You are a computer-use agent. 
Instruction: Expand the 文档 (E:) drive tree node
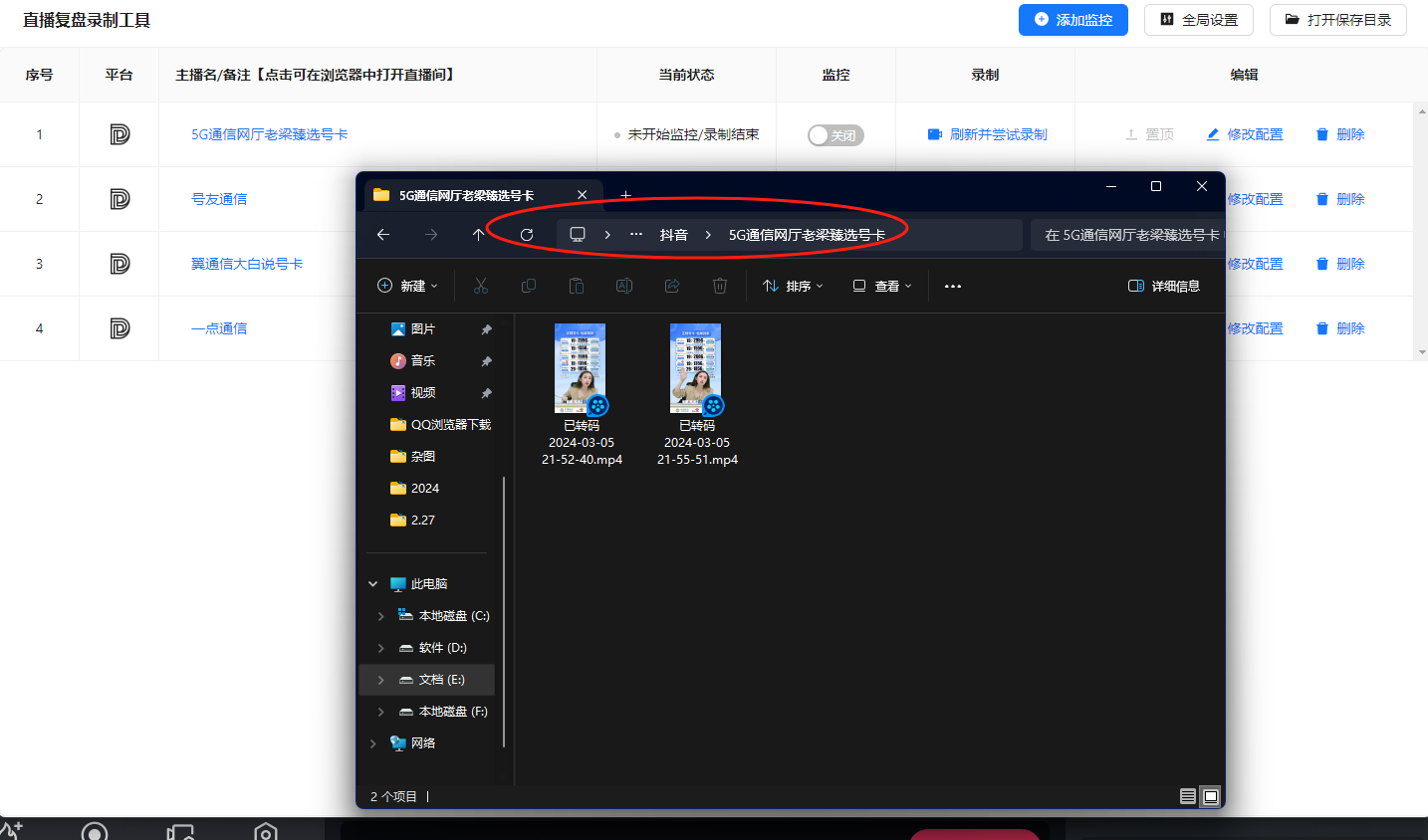click(x=381, y=680)
